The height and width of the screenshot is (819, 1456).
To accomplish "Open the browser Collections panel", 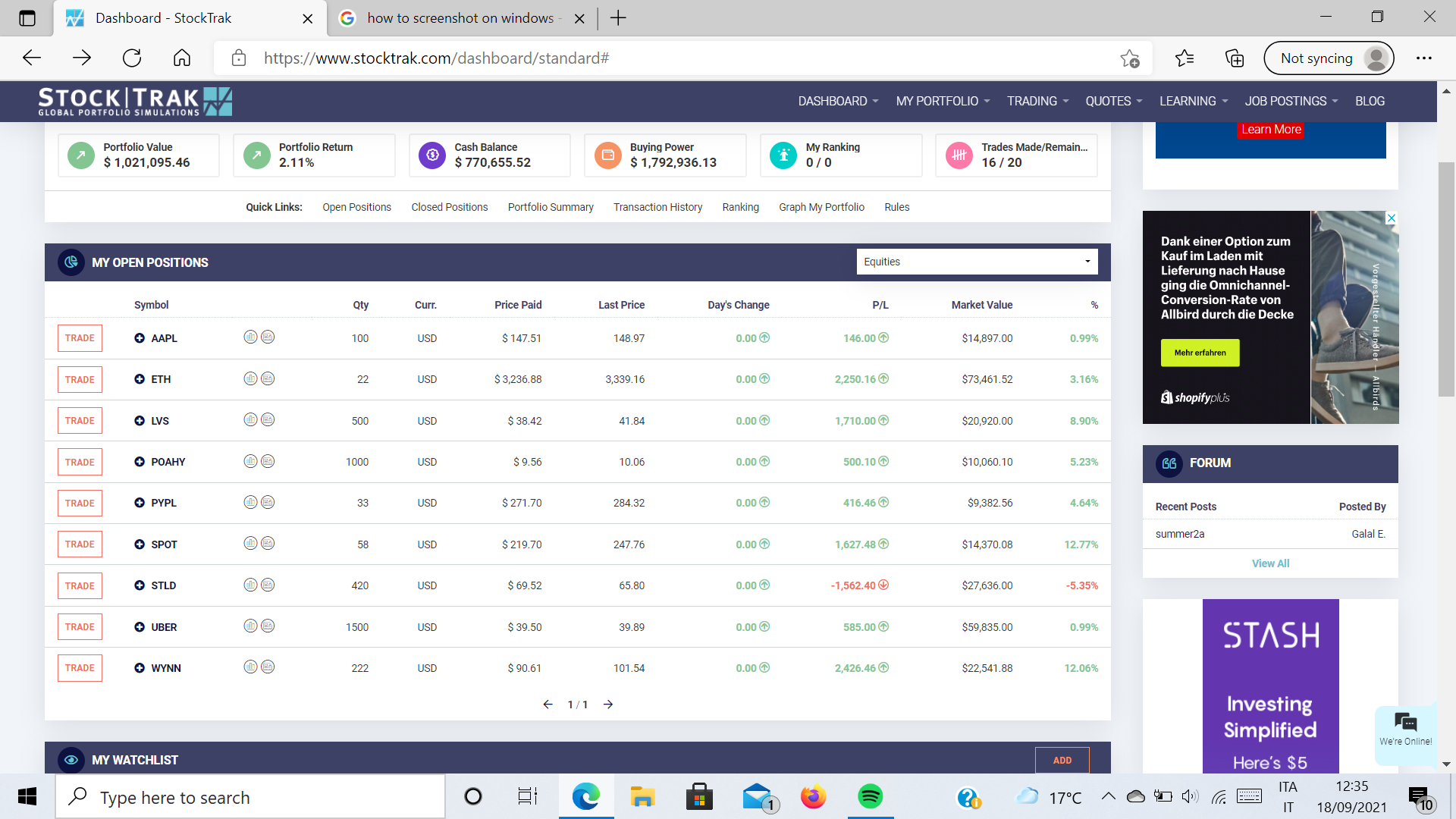I will coord(1235,58).
